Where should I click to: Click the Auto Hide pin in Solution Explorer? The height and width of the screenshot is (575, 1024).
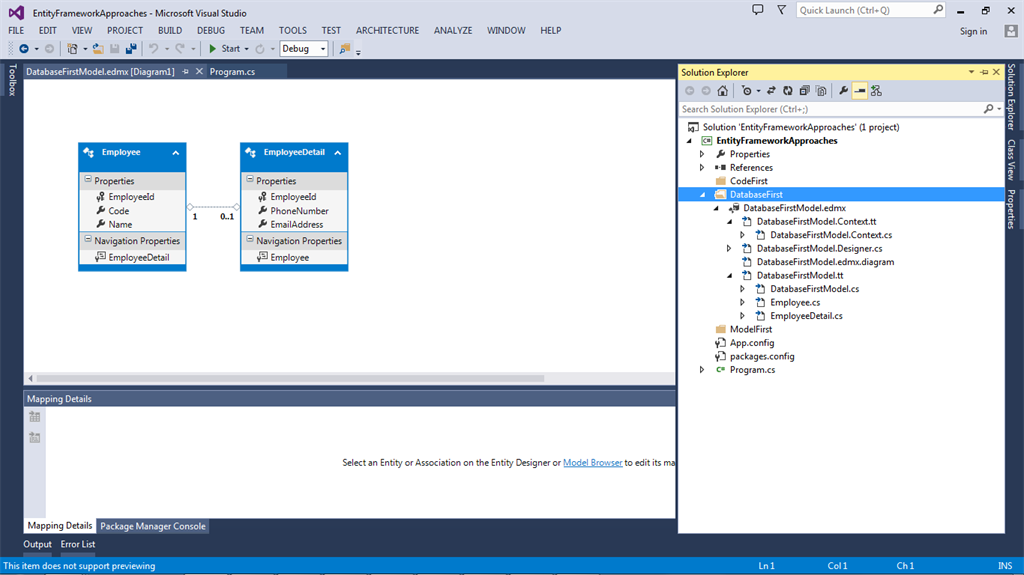[x=984, y=72]
